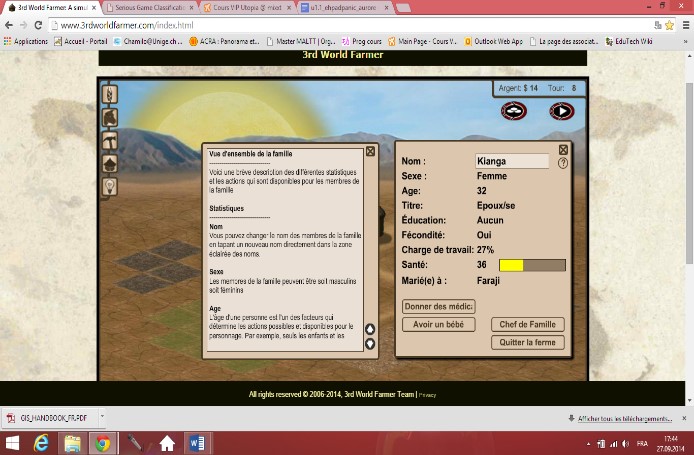Open the Accueil - Portail bookmark
The width and height of the screenshot is (694, 455).
pyautogui.click(x=81, y=41)
